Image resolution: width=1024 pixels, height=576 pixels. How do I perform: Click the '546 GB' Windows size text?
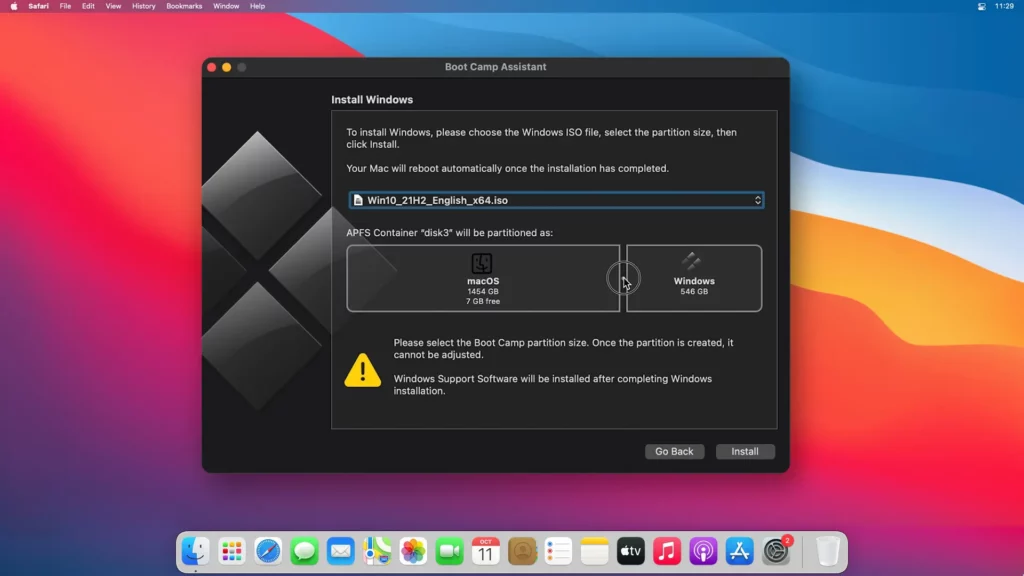pyautogui.click(x=694, y=292)
